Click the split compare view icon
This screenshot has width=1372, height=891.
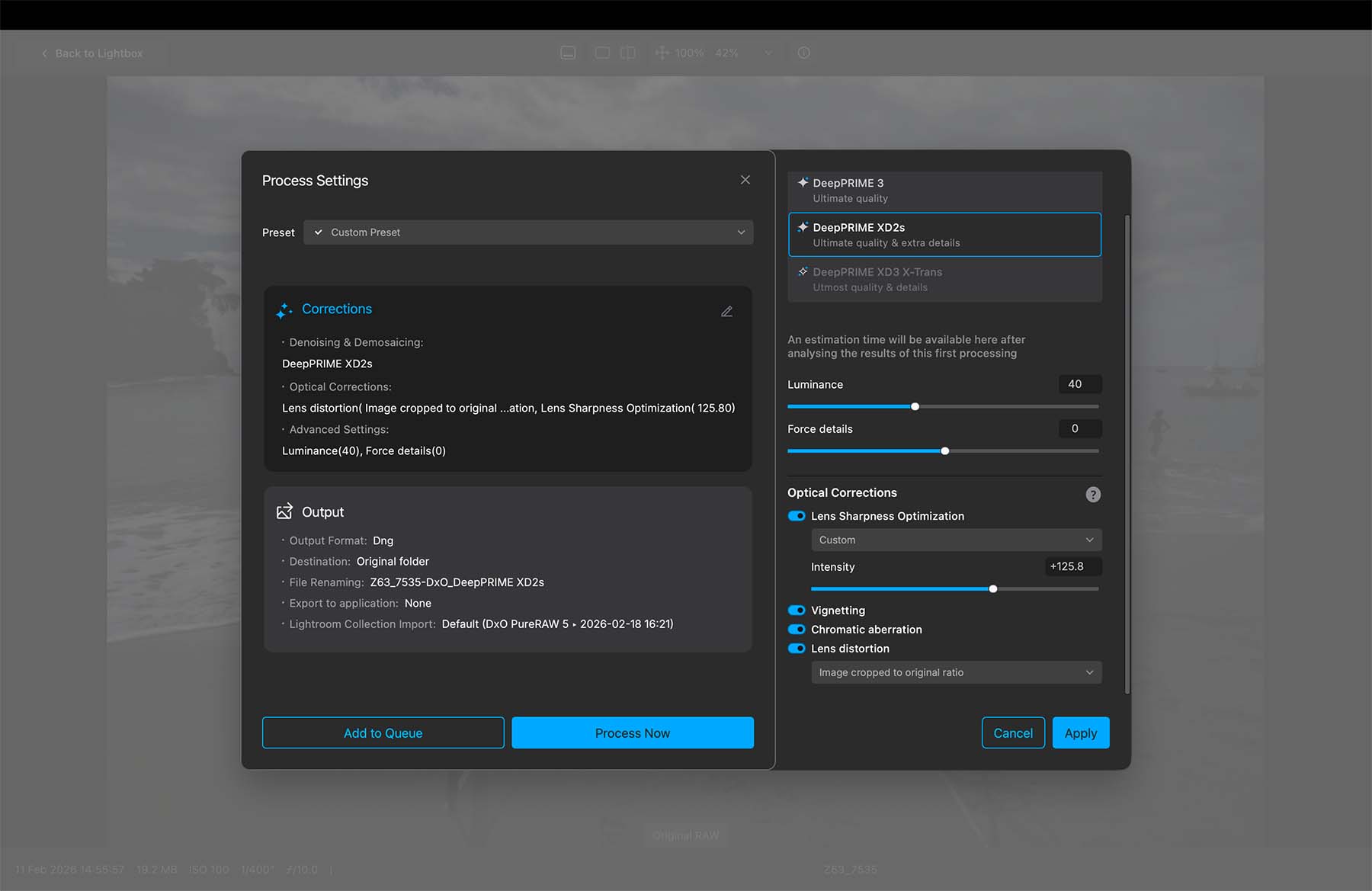click(627, 53)
